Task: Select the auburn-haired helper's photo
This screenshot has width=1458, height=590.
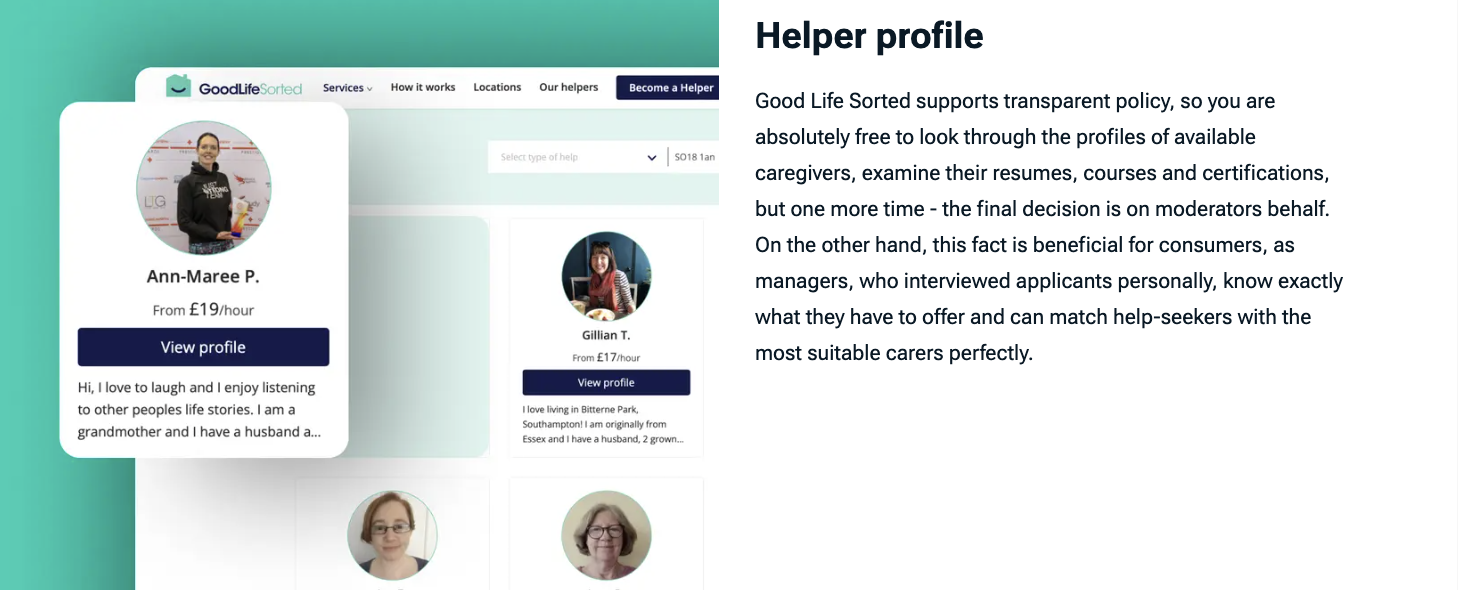Action: click(x=392, y=535)
